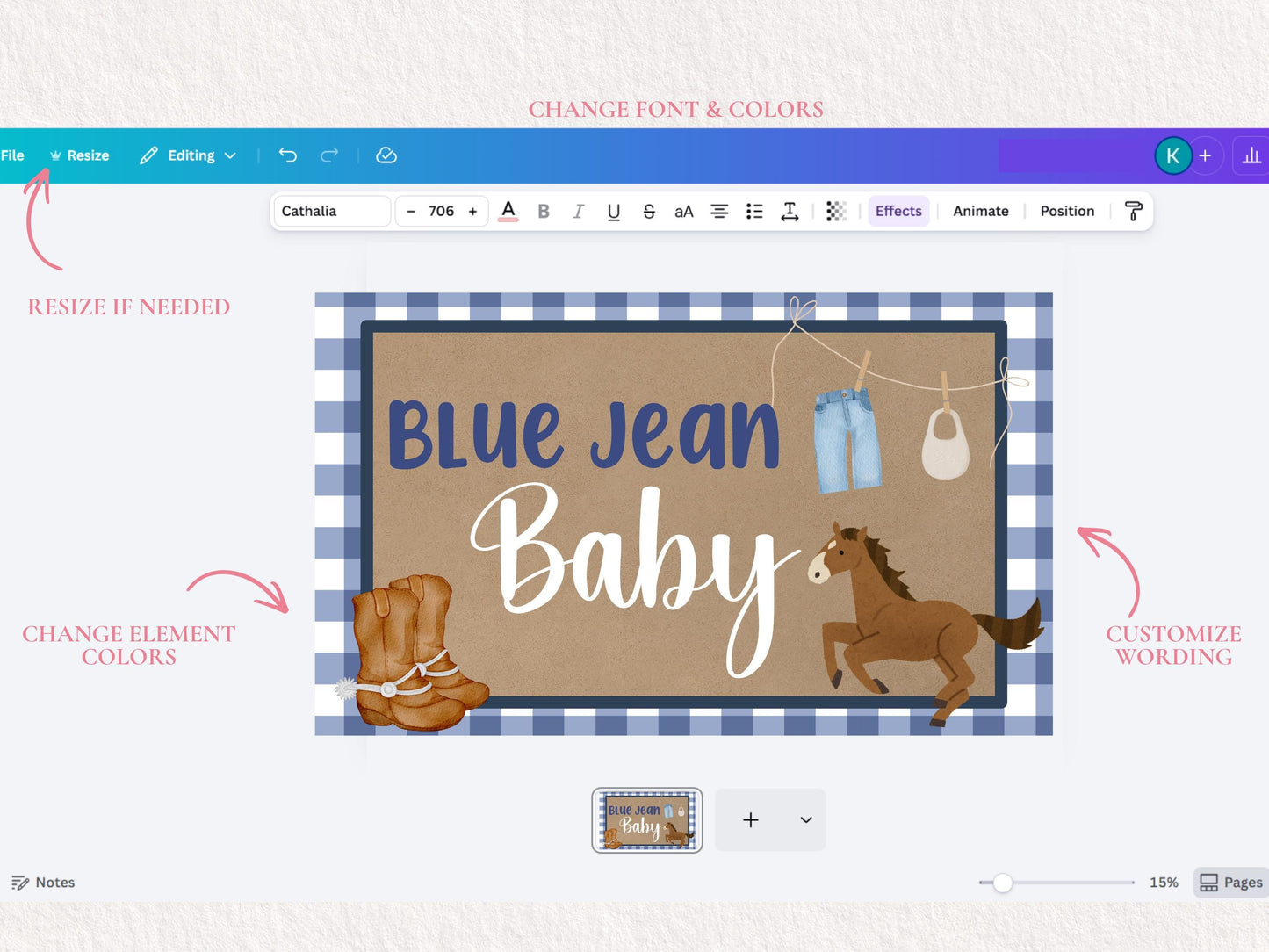Expand the add page options chevron
Screen dimensions: 1269x952
click(x=806, y=820)
